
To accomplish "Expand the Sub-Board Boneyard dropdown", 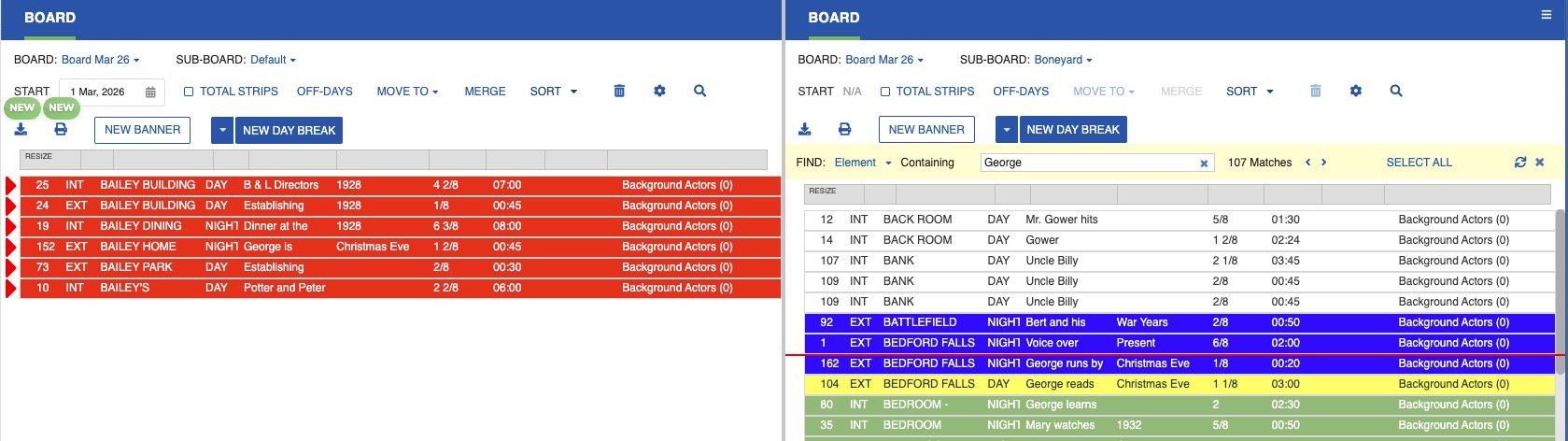I will point(1063,60).
